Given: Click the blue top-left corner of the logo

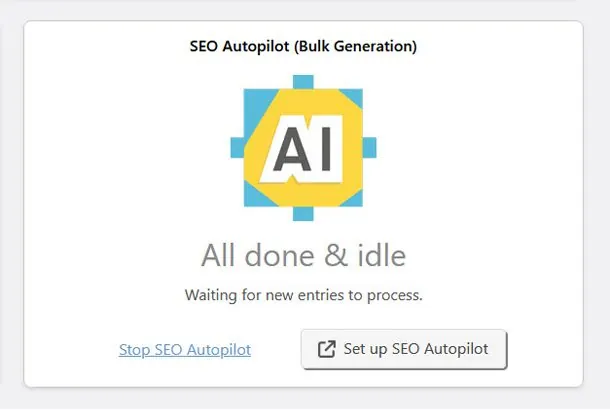Looking at the screenshot, I should pyautogui.click(x=254, y=103).
